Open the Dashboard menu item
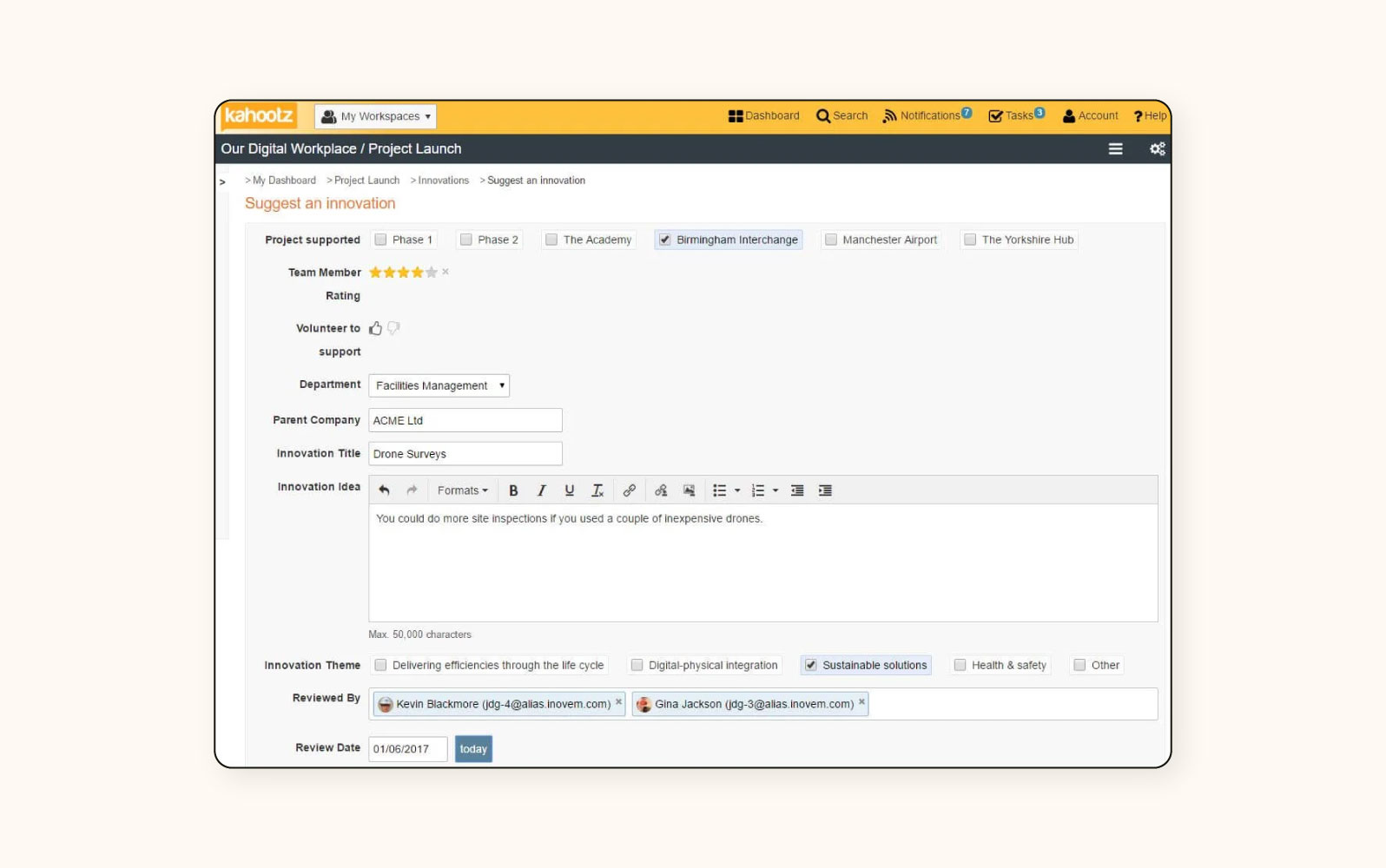The height and width of the screenshot is (868, 1386). click(763, 115)
